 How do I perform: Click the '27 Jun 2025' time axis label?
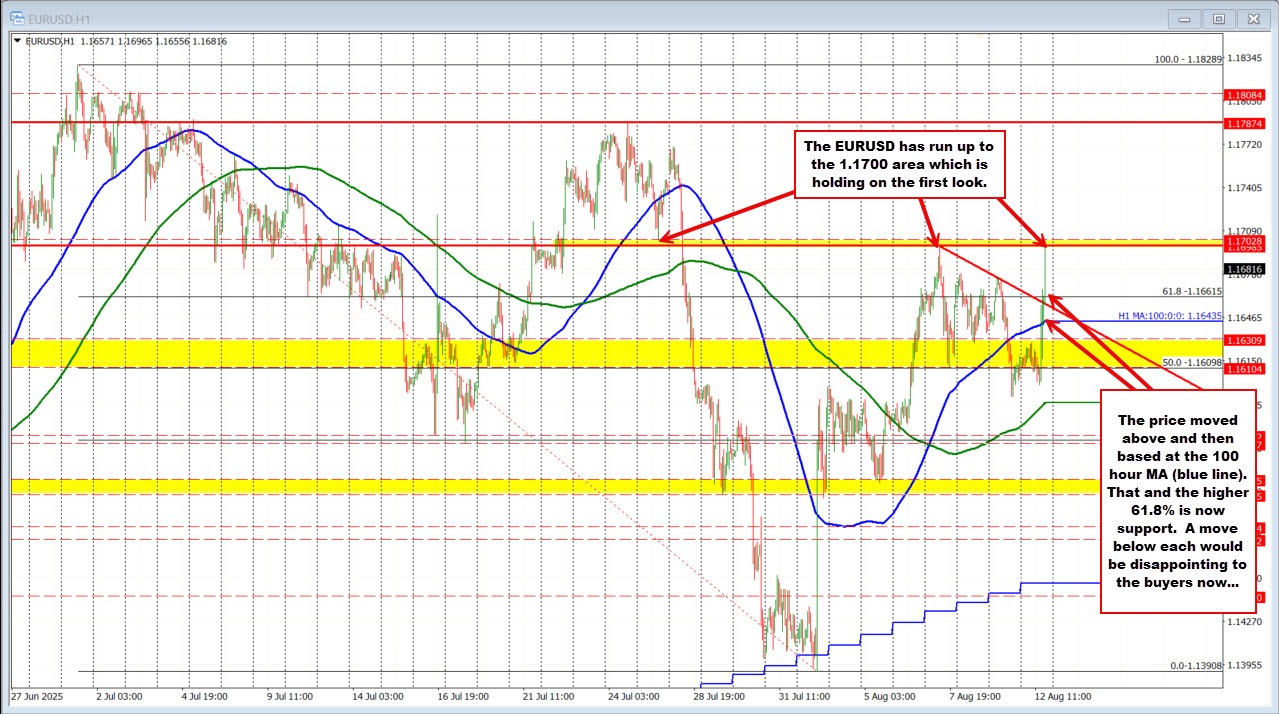pos(38,694)
